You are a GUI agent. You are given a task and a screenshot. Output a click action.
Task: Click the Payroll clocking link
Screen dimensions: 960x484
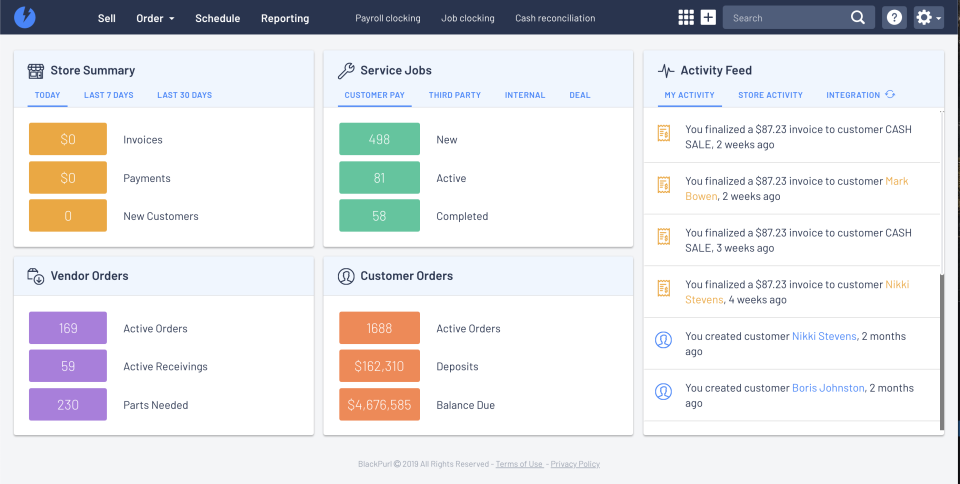(388, 18)
